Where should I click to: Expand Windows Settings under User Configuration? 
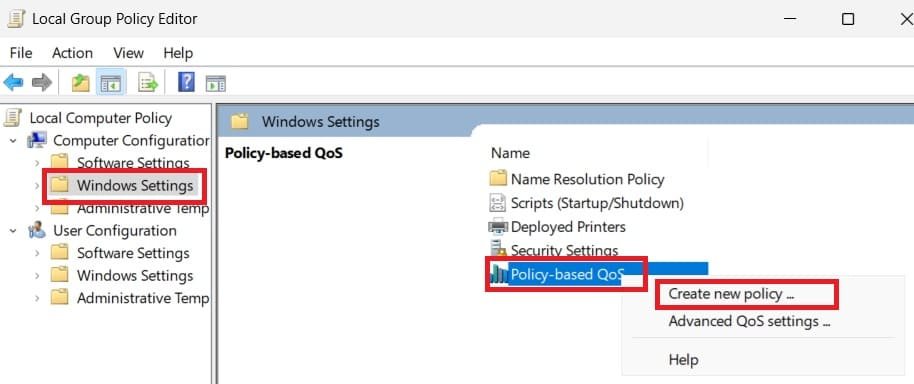click(37, 275)
